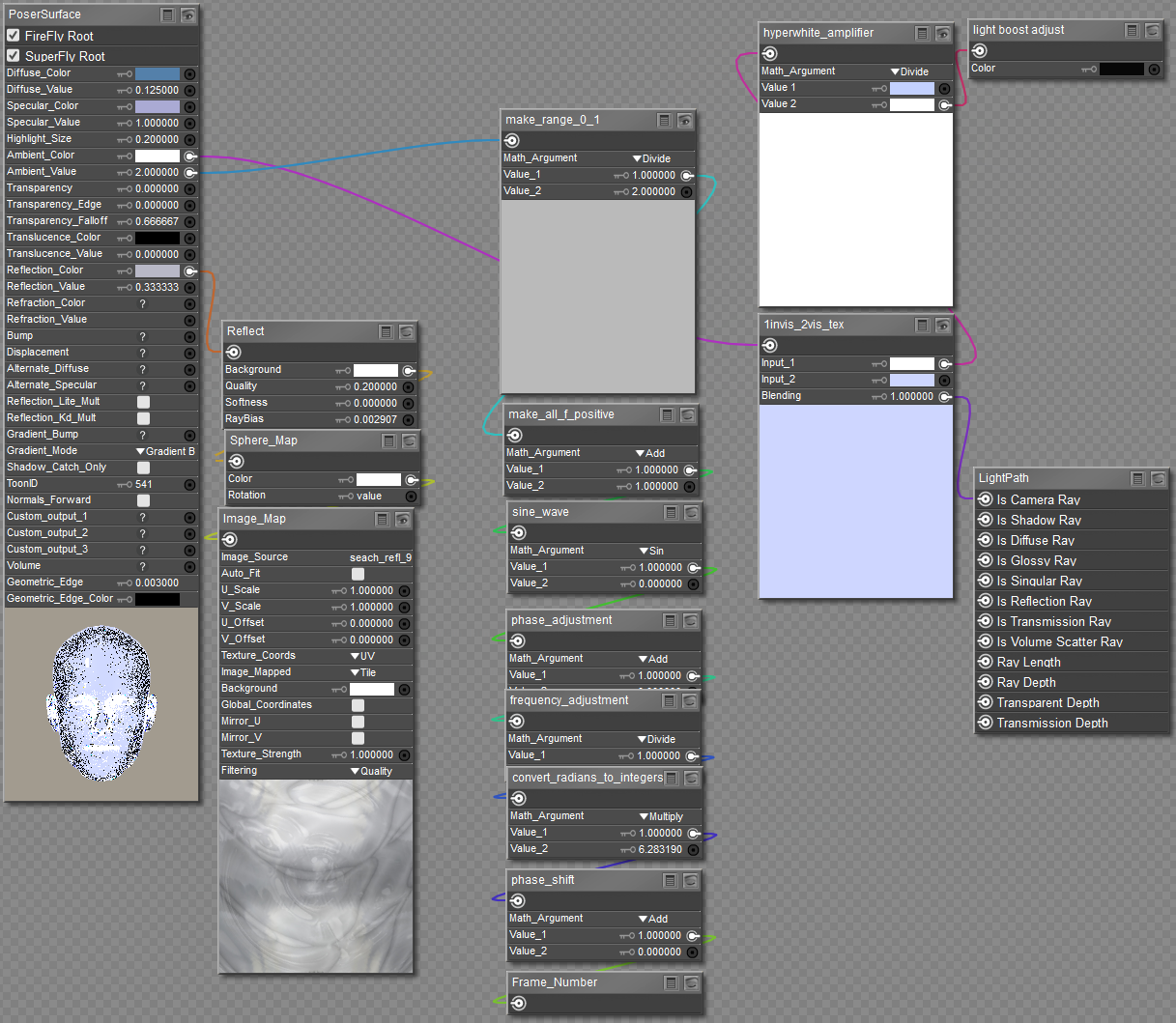Edit the ToonID value 541
Screen dimensions: 1176x1023
(144, 484)
